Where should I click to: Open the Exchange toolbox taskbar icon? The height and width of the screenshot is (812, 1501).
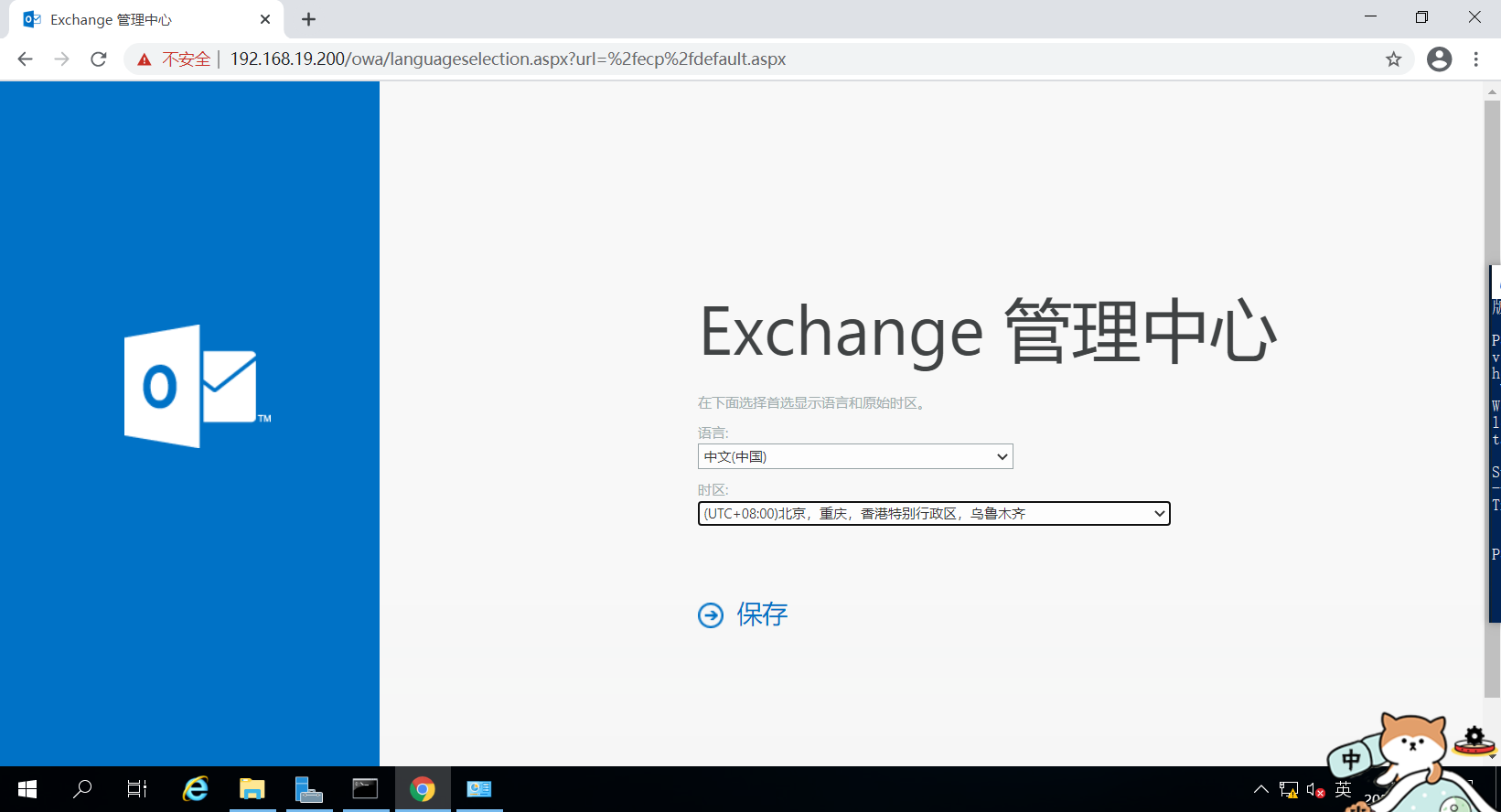(x=479, y=789)
